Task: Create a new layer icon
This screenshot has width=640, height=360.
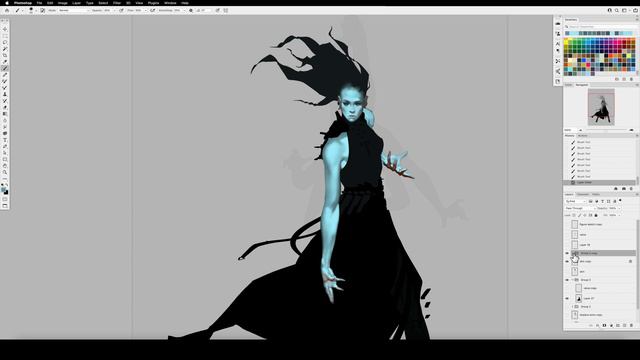Action: tap(624, 325)
